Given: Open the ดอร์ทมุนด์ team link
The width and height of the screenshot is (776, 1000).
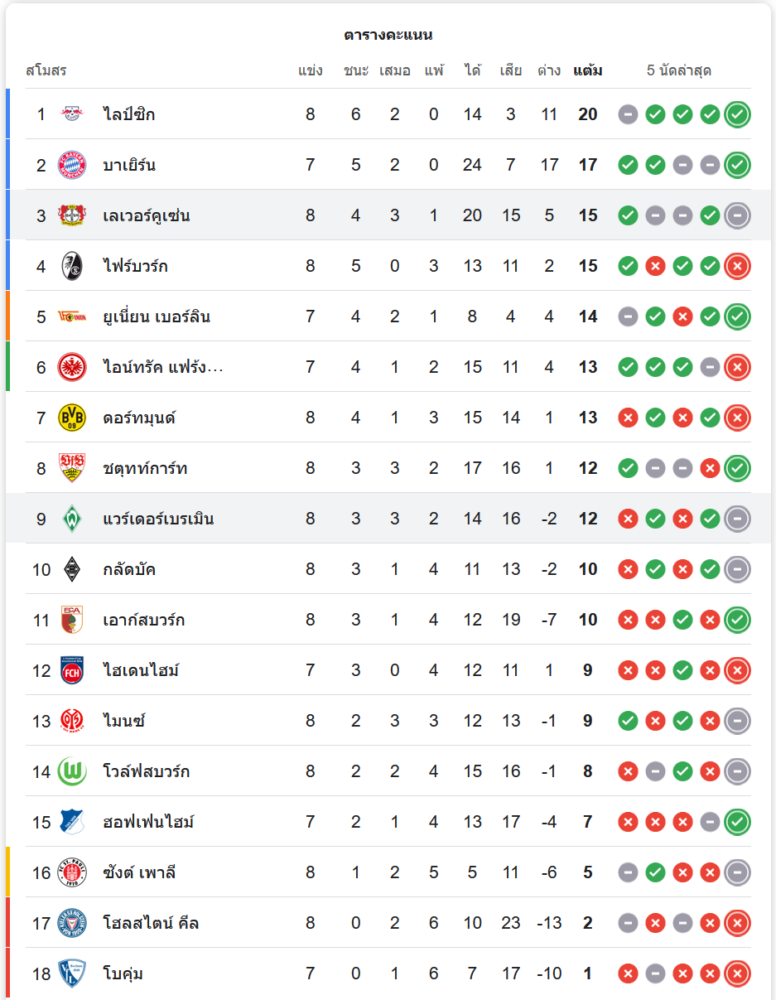Looking at the screenshot, I should pos(139,418).
